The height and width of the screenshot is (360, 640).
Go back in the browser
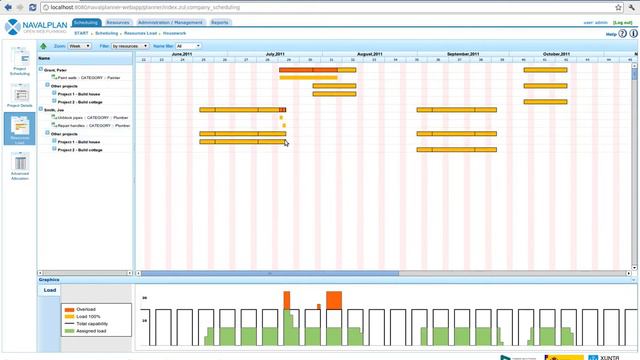pyautogui.click(x=8, y=7)
